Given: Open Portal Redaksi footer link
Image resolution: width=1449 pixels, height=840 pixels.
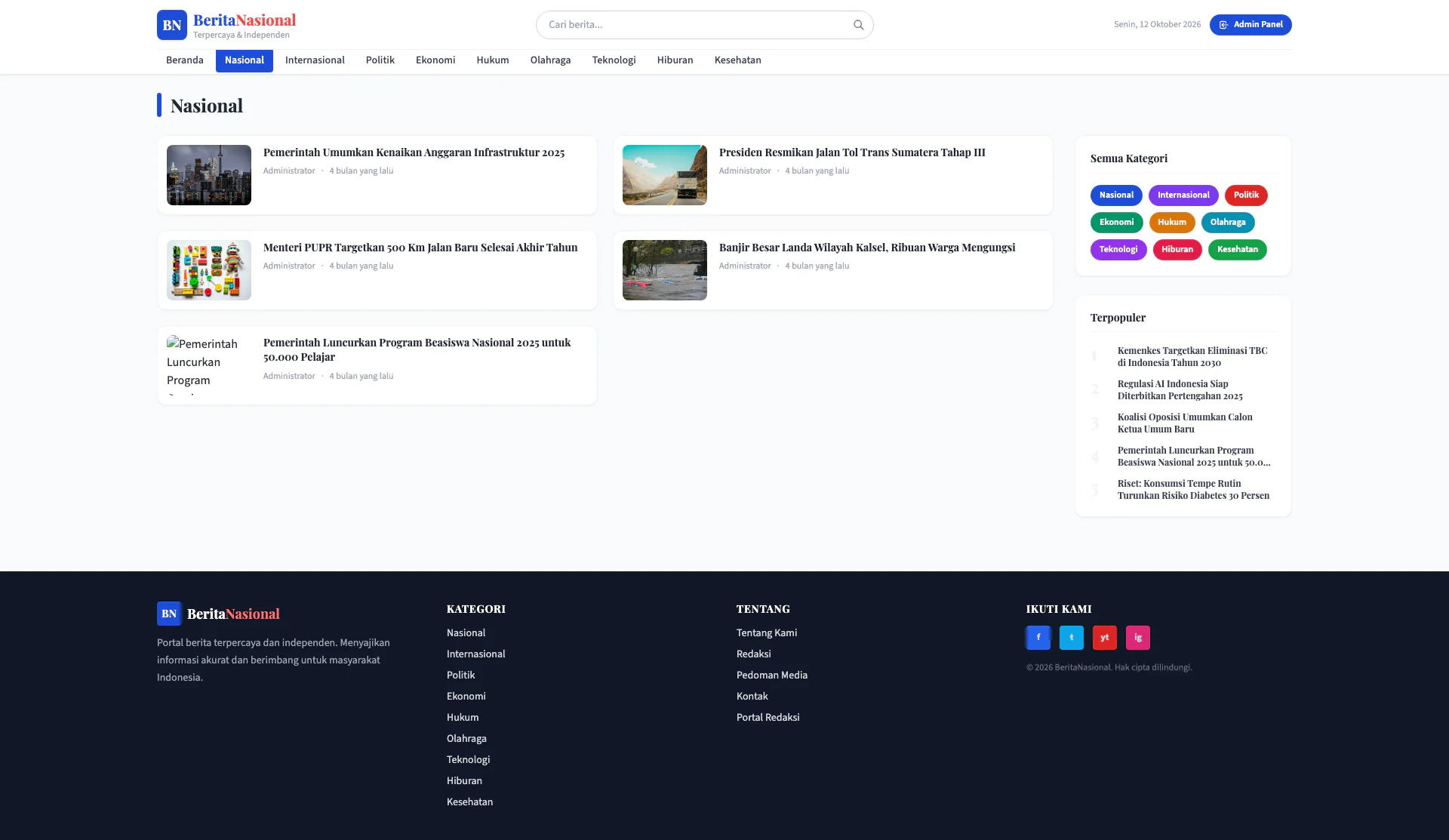Looking at the screenshot, I should (768, 718).
